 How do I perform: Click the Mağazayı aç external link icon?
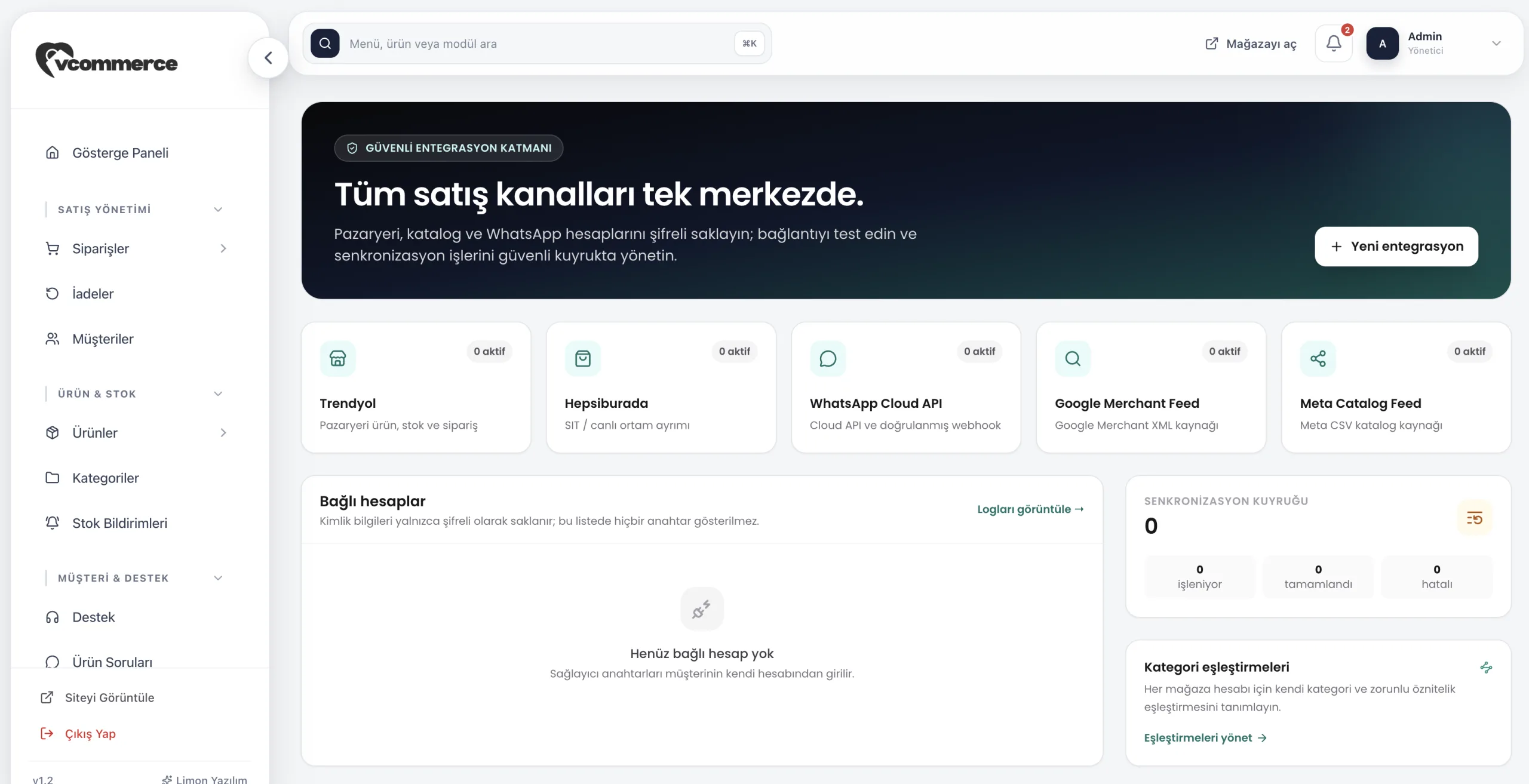pos(1212,43)
